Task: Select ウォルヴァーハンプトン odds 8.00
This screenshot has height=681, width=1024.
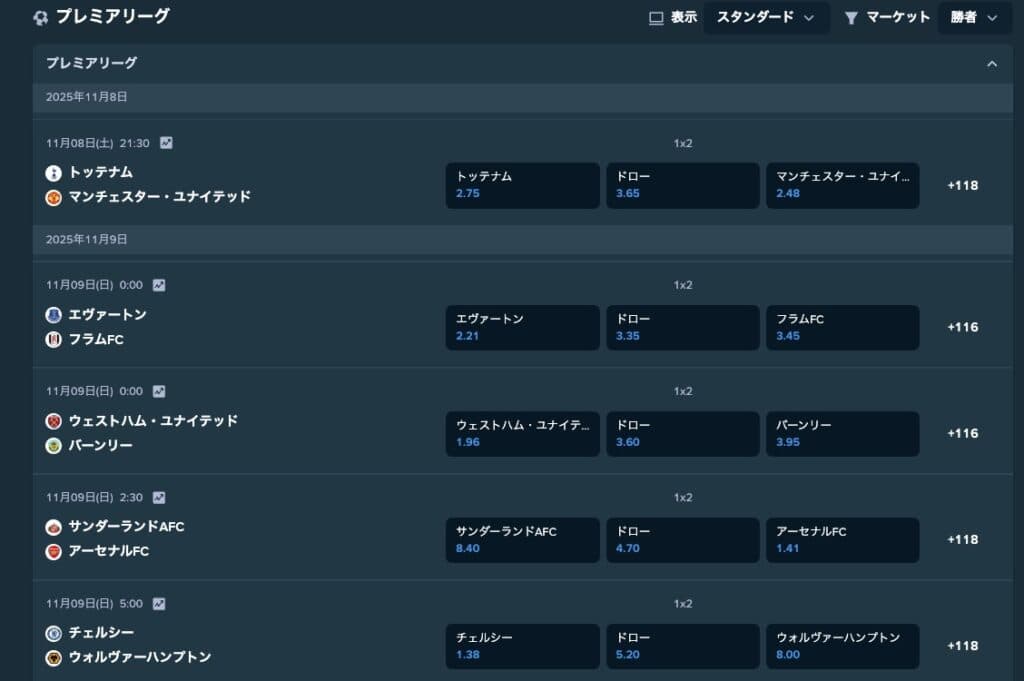Action: pyautogui.click(x=842, y=645)
